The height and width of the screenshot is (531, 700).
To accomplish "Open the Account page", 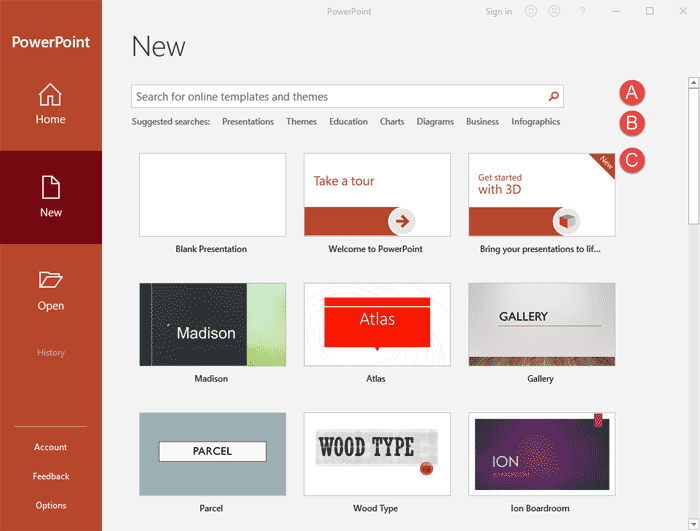I will click(50, 447).
